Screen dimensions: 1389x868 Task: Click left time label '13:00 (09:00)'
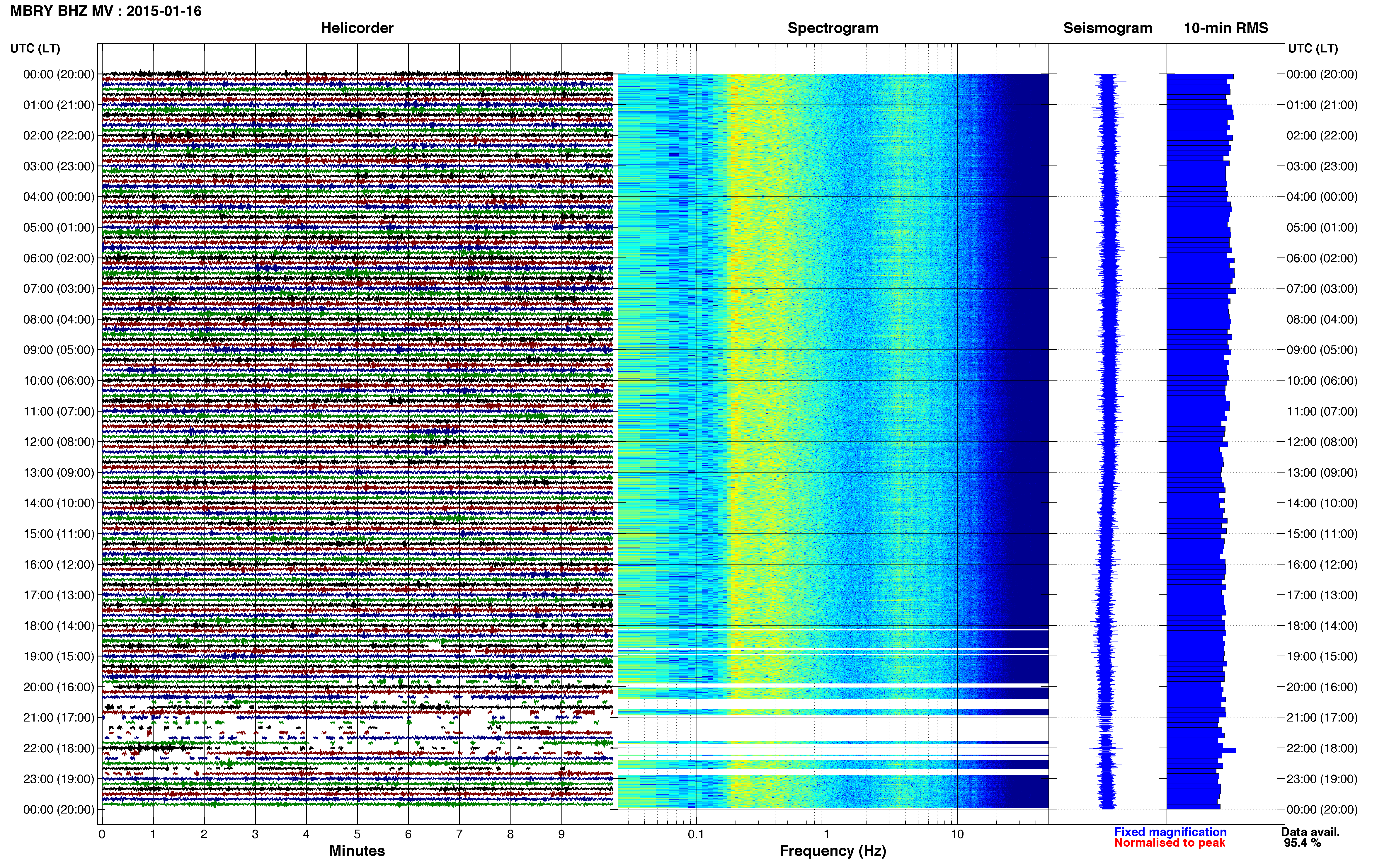coord(59,473)
